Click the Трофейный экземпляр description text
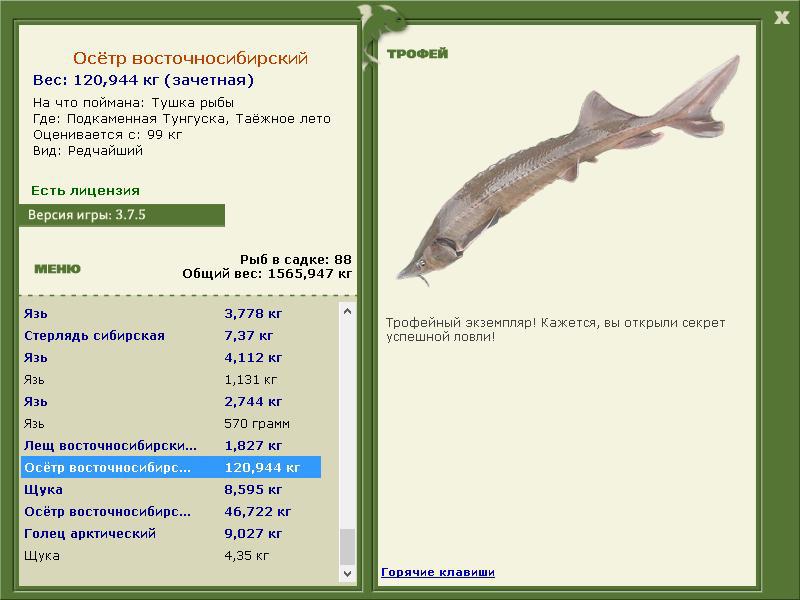Viewport: 800px width, 600px height. click(x=555, y=330)
